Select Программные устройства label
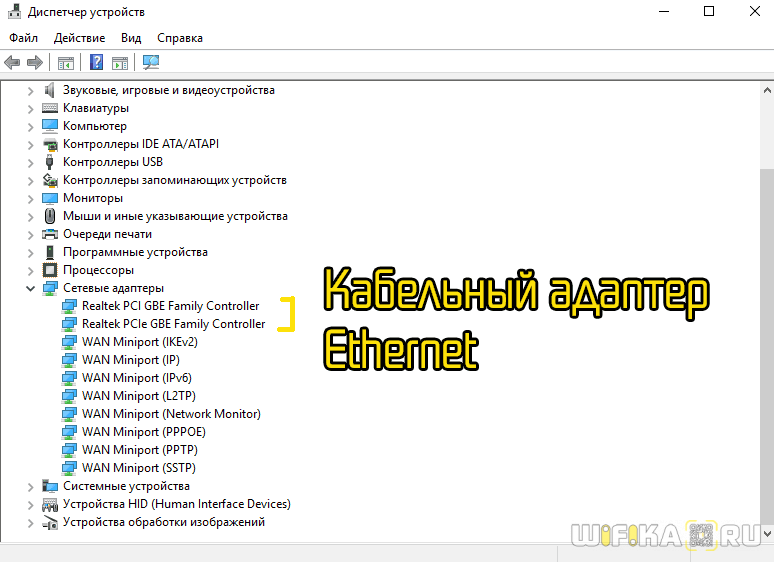 (135, 252)
